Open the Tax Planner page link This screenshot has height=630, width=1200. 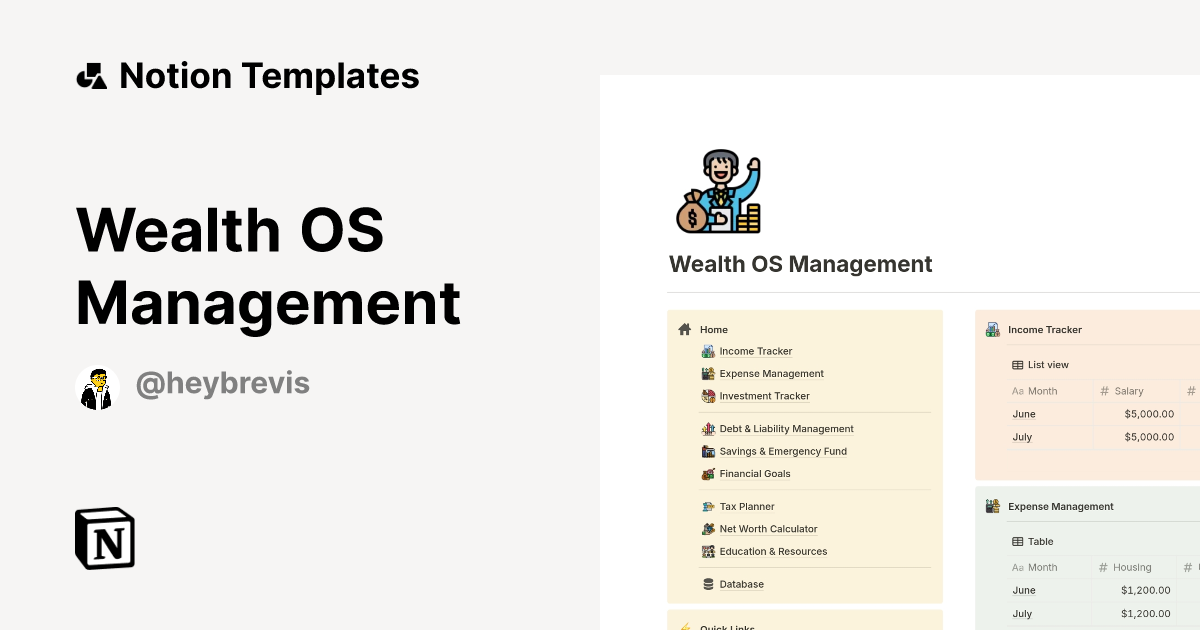click(x=746, y=506)
